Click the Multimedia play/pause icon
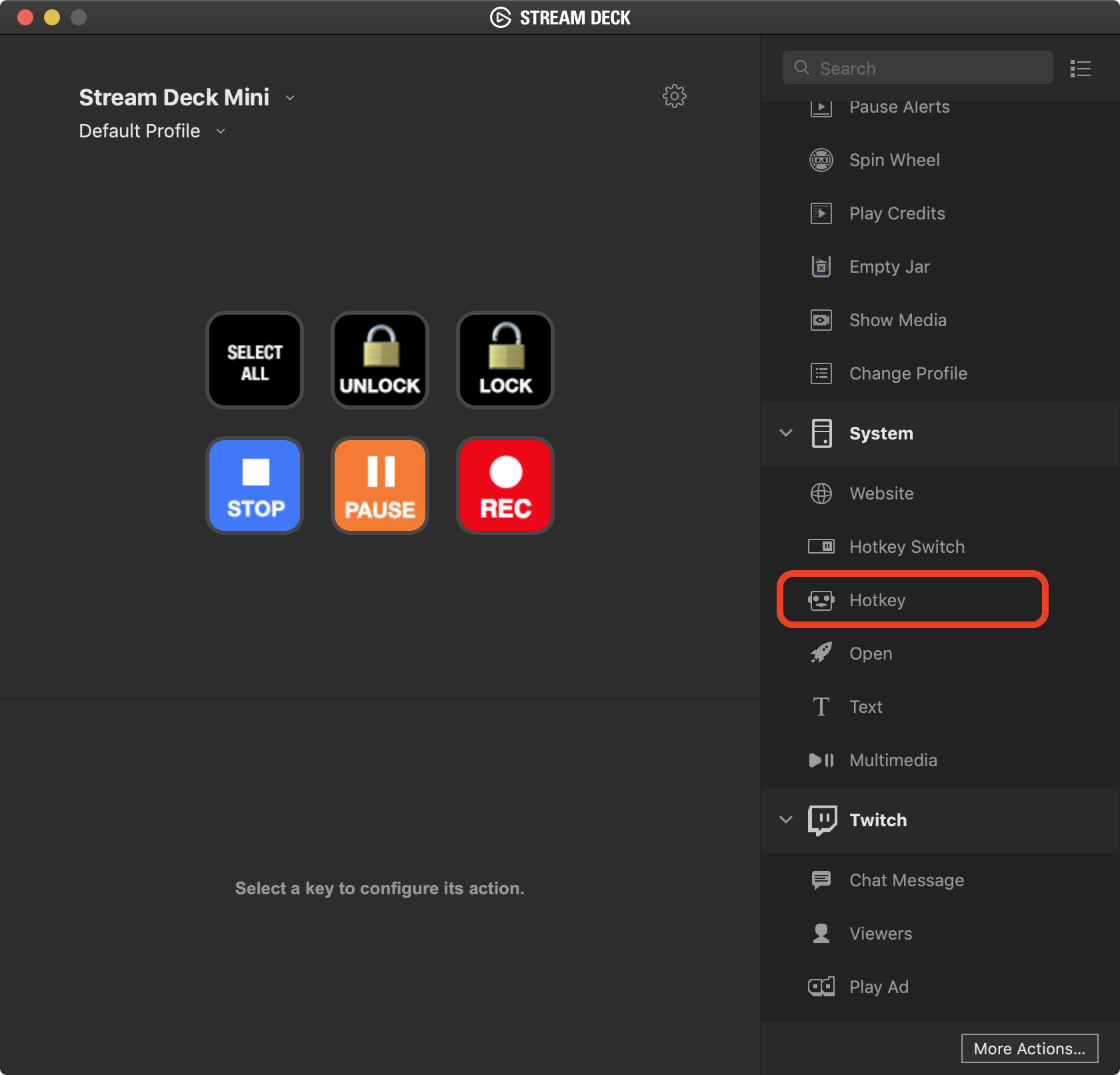Viewport: 1120px width, 1075px height. tap(821, 760)
